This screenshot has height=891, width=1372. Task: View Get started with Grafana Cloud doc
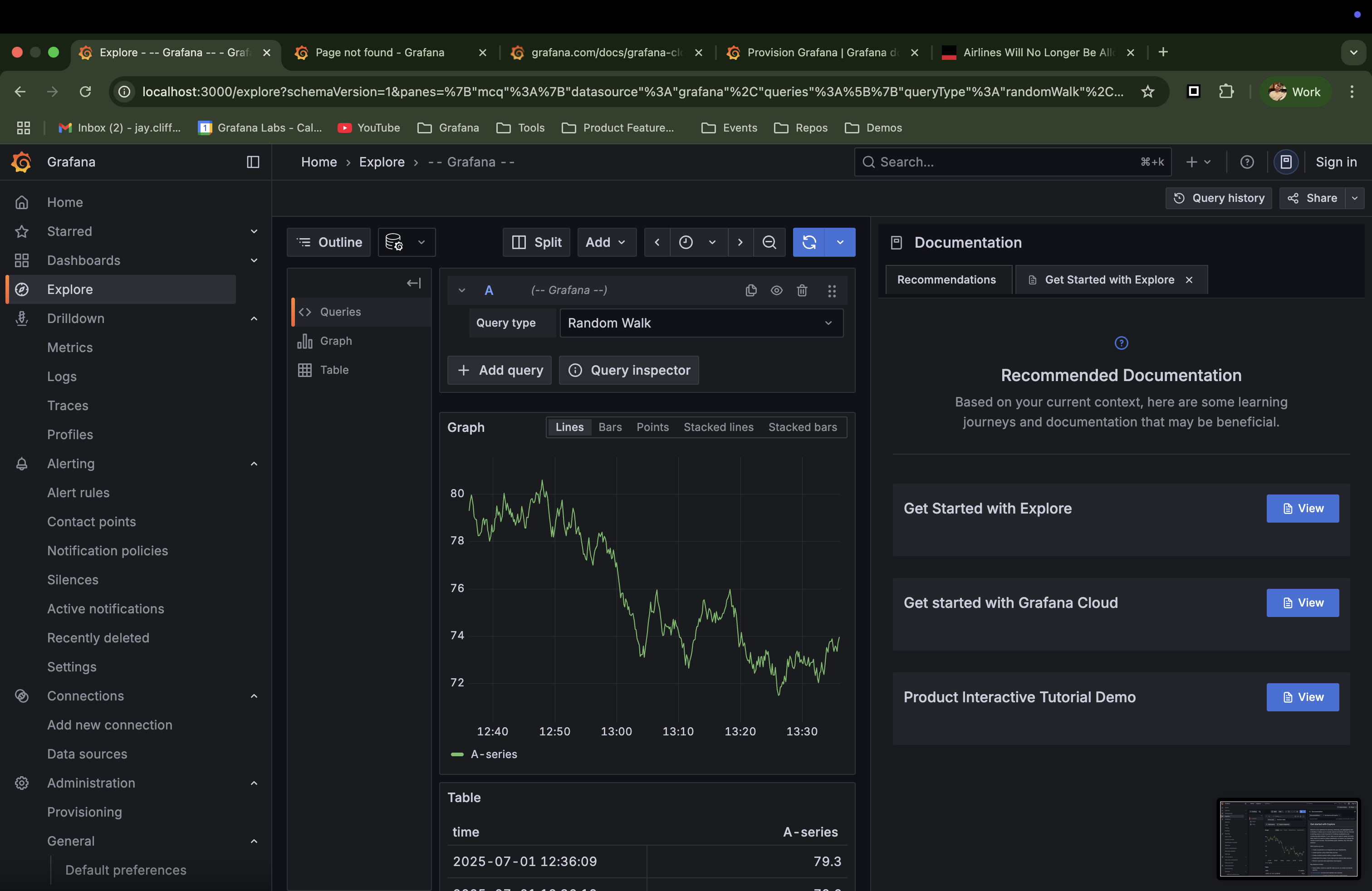point(1302,603)
